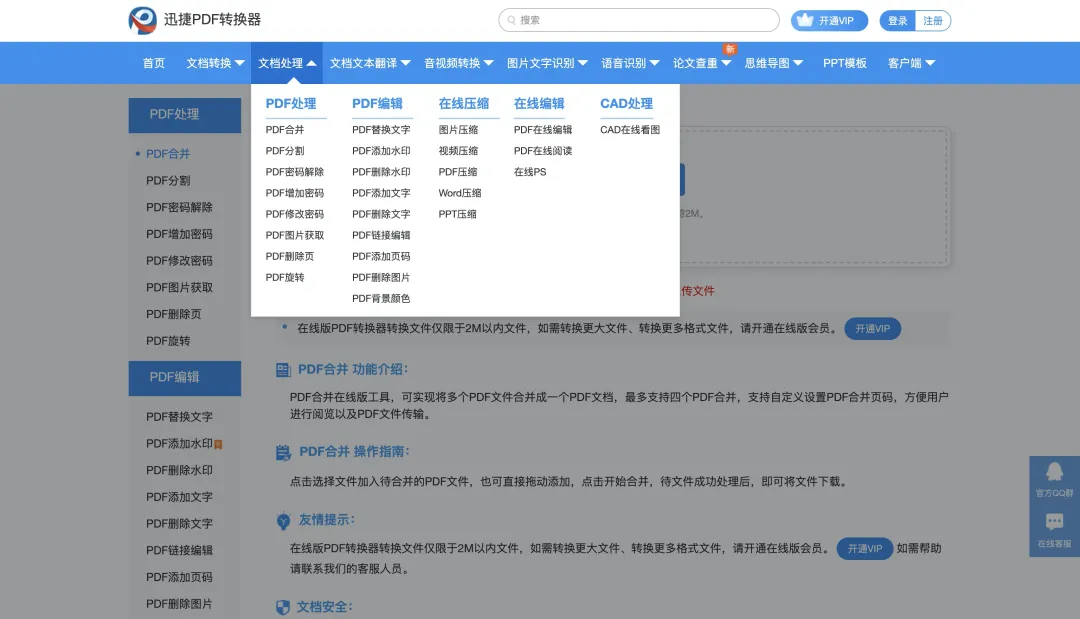
Task: Expand the 文档文本翻译 dropdown
Action: tap(370, 63)
